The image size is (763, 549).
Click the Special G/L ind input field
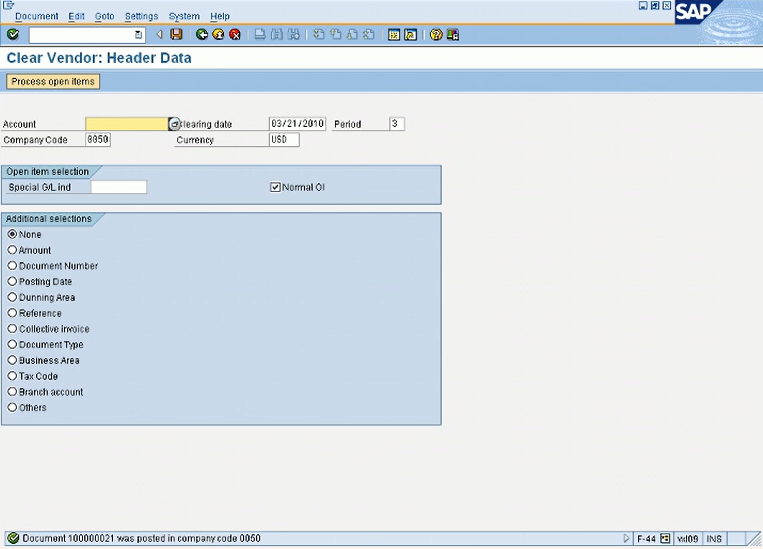pyautogui.click(x=119, y=187)
